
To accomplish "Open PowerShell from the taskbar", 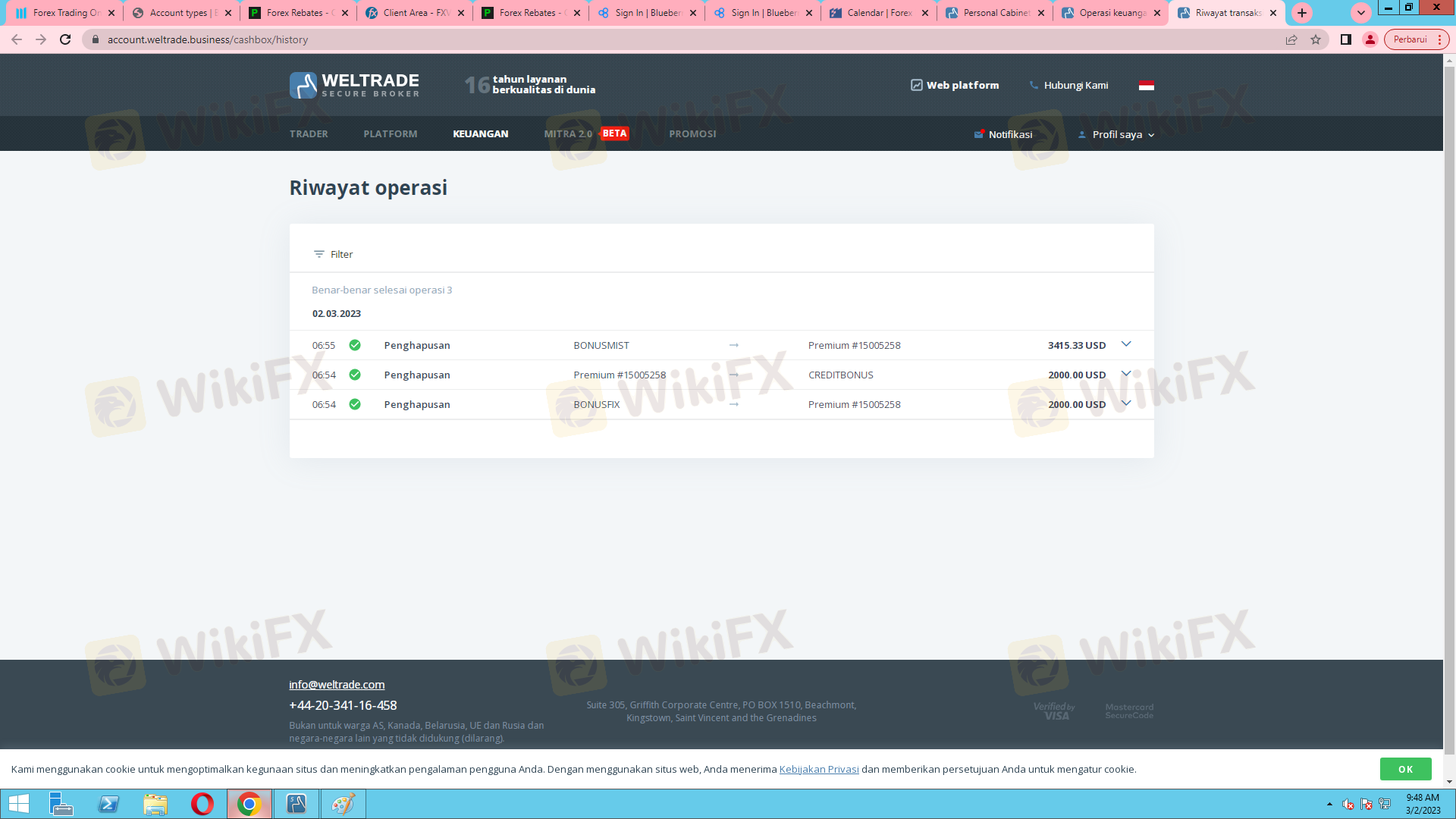I will point(108,804).
